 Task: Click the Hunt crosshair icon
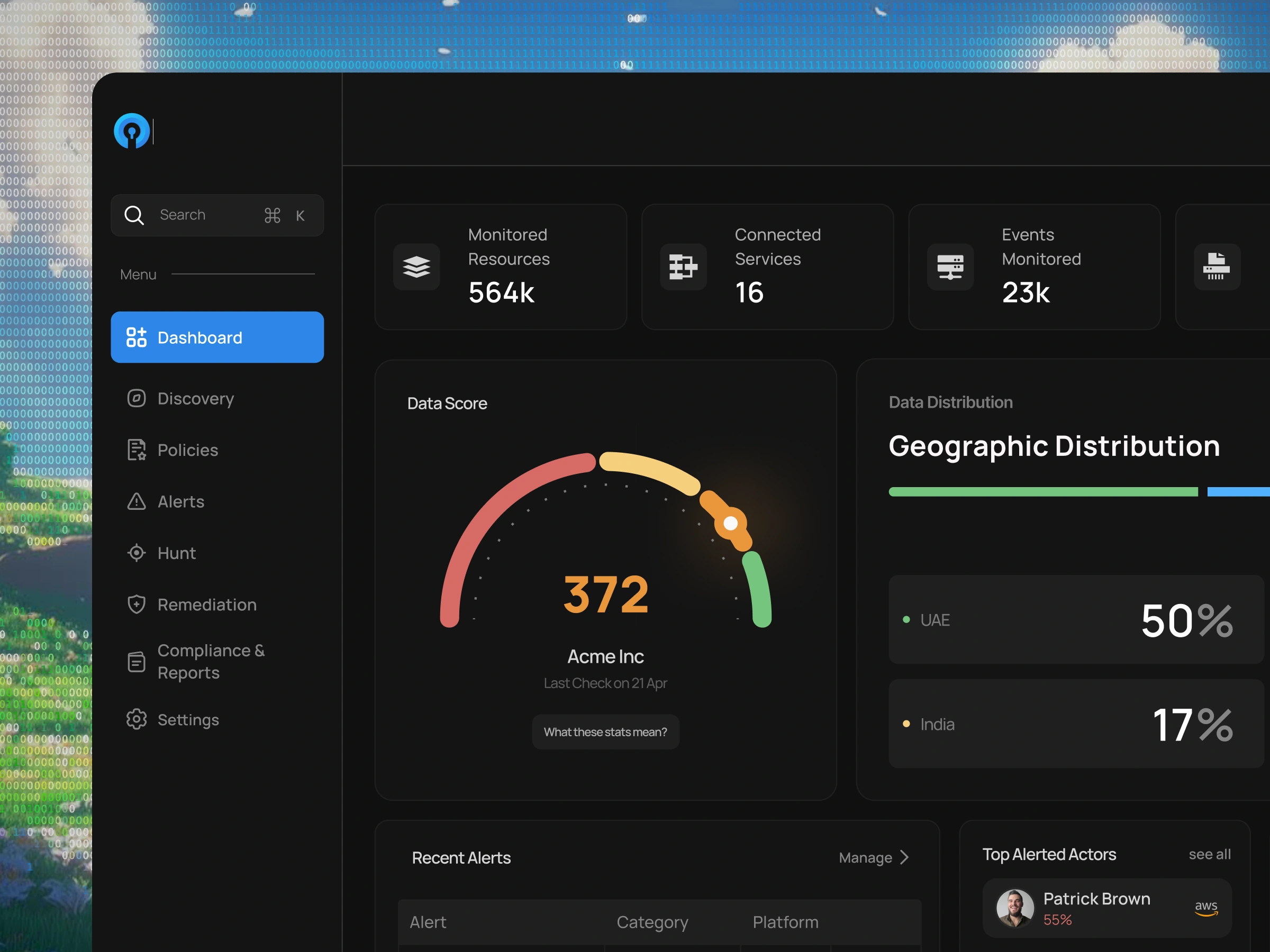(137, 553)
